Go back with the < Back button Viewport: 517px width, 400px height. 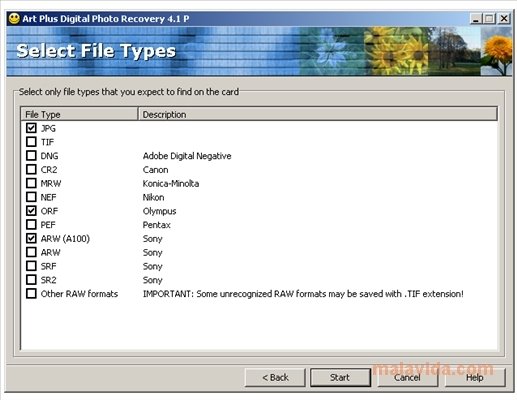275,377
